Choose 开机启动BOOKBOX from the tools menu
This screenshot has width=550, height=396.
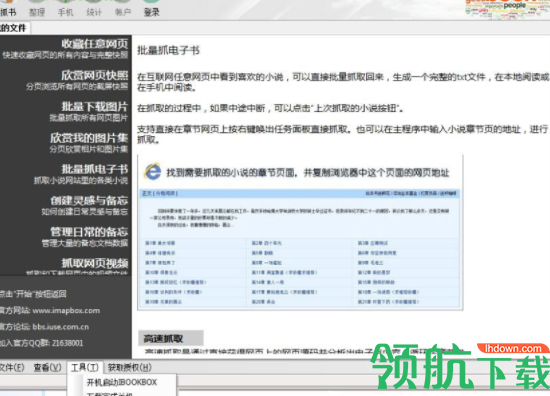(122, 382)
